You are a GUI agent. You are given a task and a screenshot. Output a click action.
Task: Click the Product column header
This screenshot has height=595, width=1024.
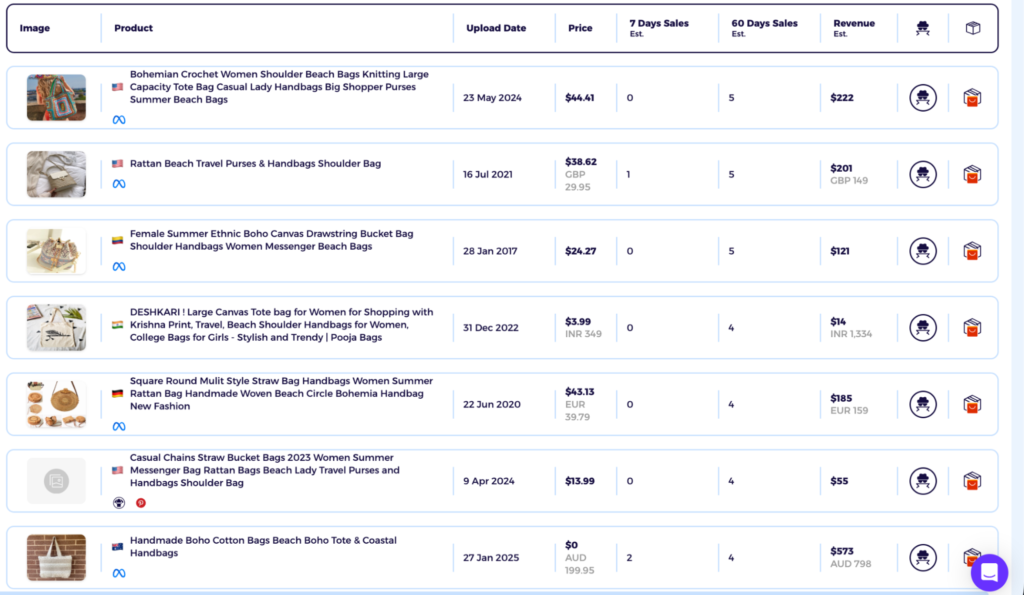point(133,28)
